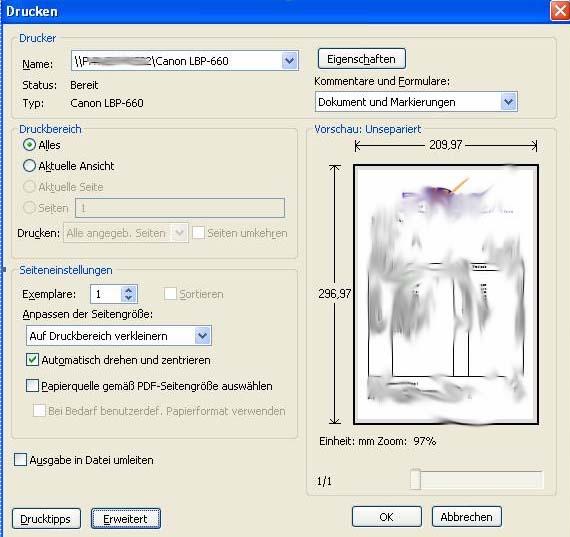This screenshot has width=570, height=537.
Task: Decrease Exemplare with the down arrow
Action: pyautogui.click(x=128, y=298)
